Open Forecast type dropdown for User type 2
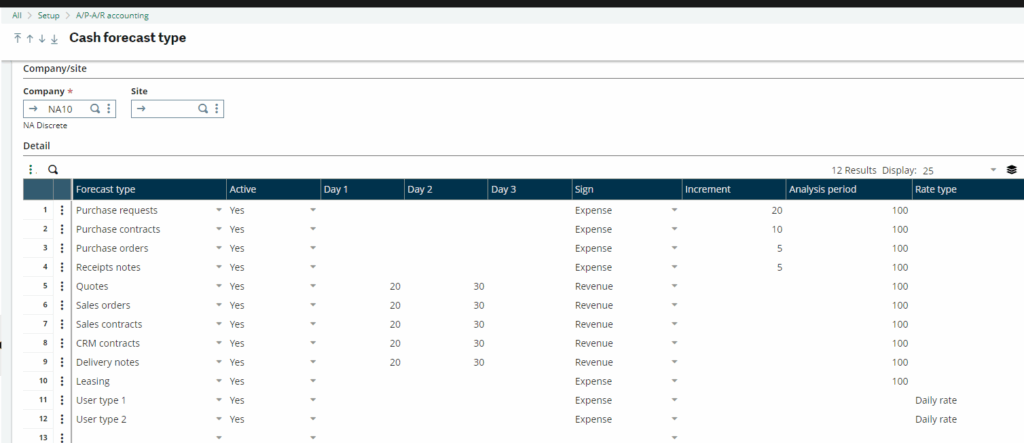Viewport: 1024px width, 443px height. [x=219, y=419]
